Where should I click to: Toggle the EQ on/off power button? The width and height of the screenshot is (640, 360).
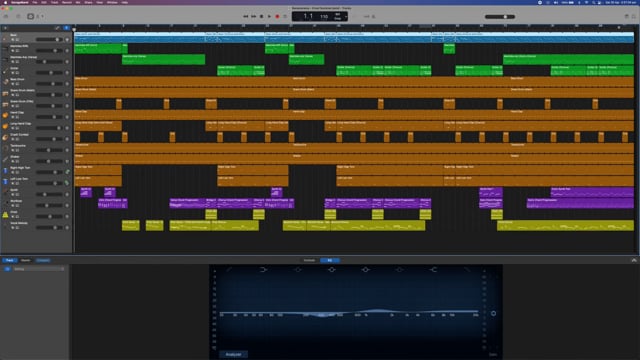[7, 269]
